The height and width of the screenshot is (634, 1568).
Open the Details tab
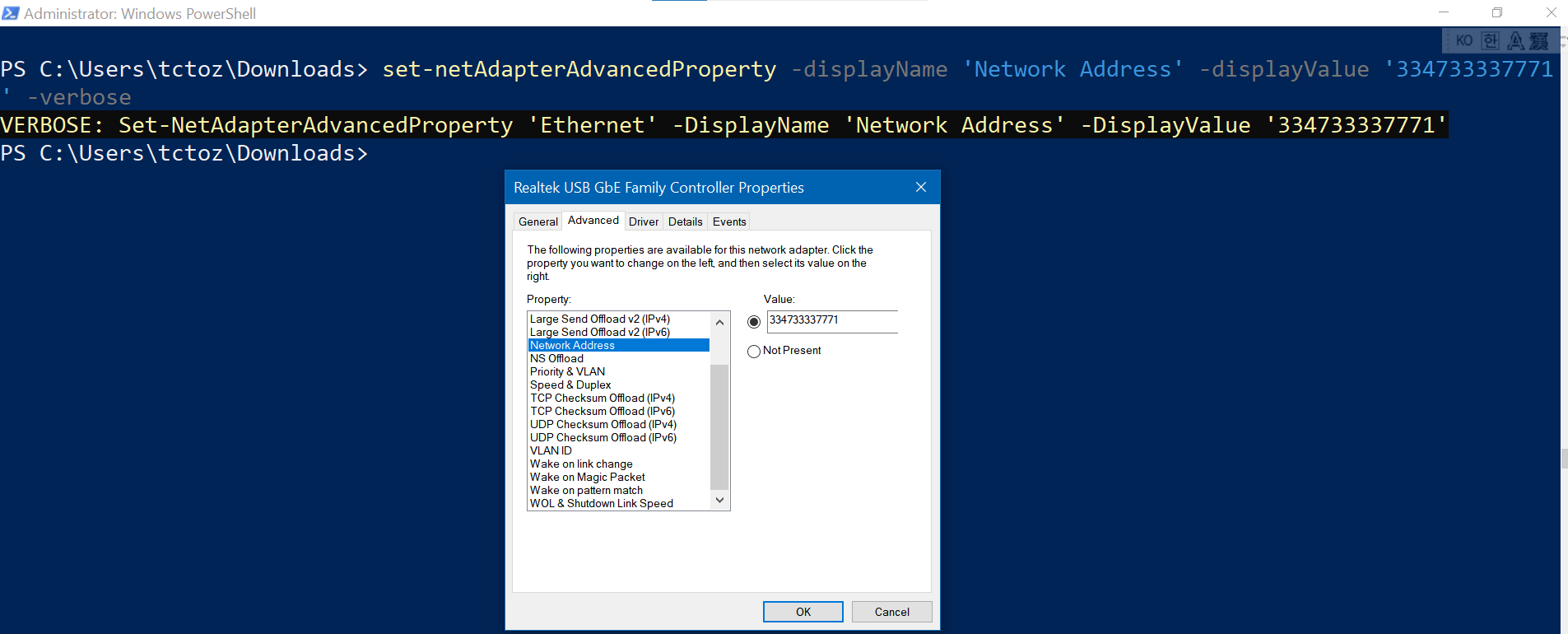coord(686,221)
